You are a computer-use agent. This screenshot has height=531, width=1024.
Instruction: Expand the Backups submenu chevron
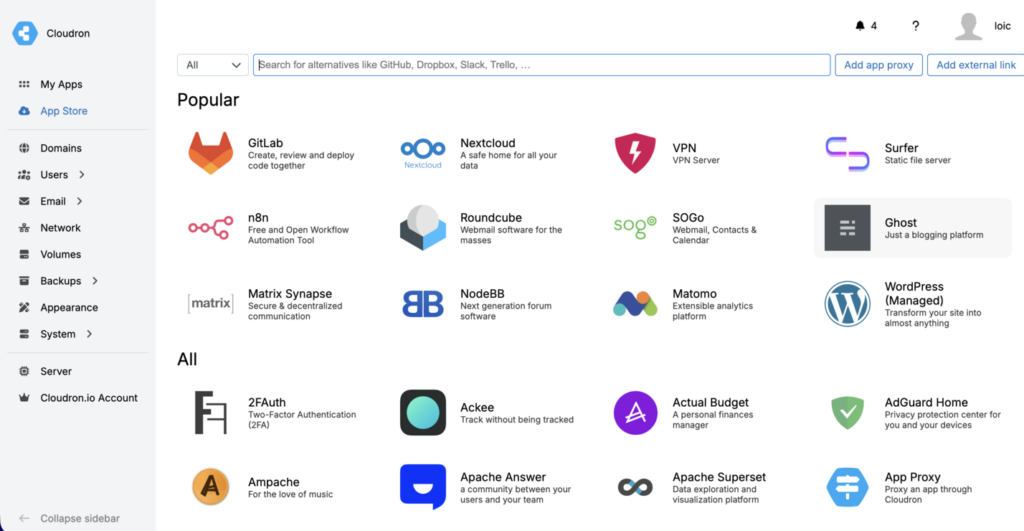(x=95, y=281)
